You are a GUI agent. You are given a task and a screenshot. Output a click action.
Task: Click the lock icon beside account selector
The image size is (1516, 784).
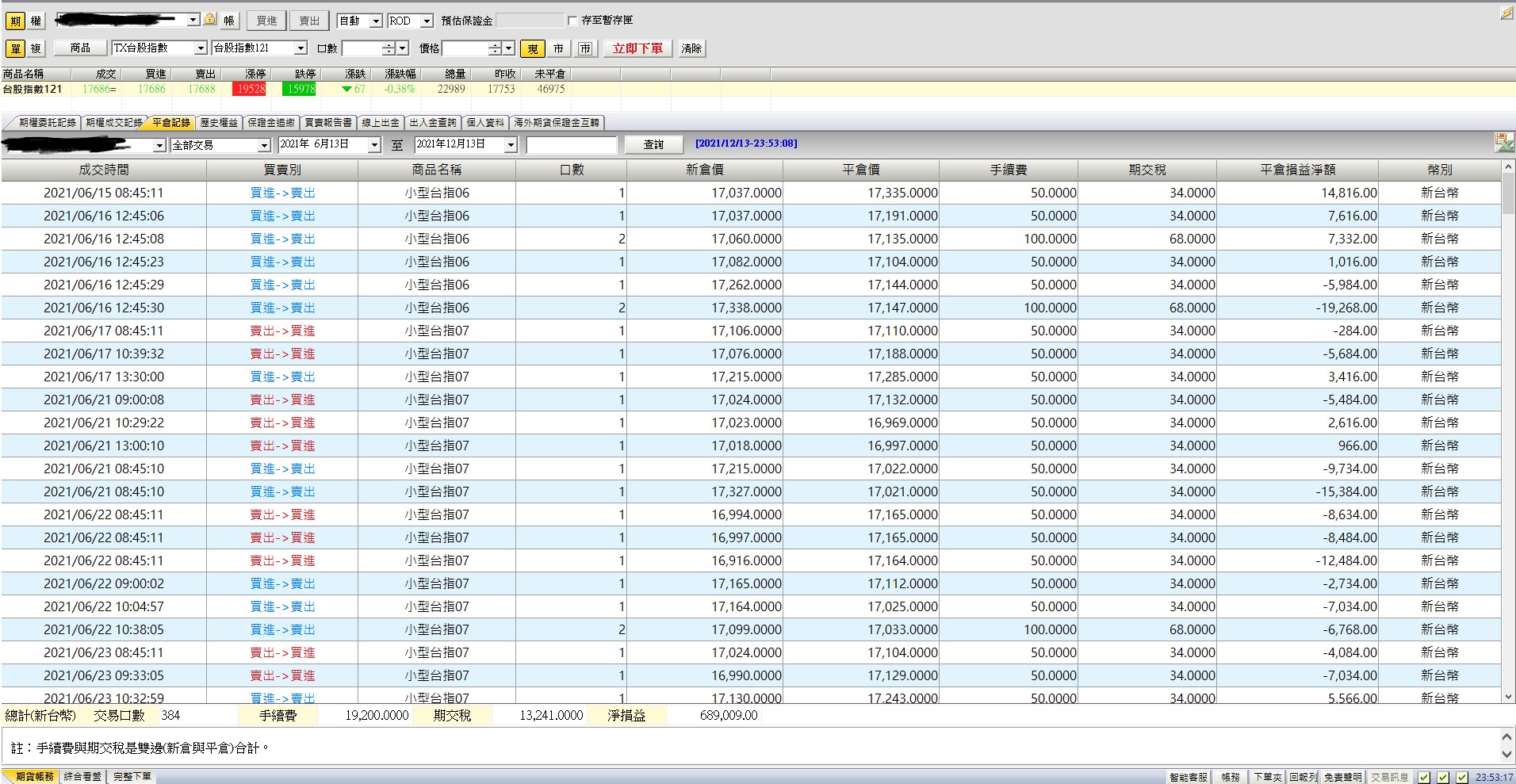(x=210, y=20)
